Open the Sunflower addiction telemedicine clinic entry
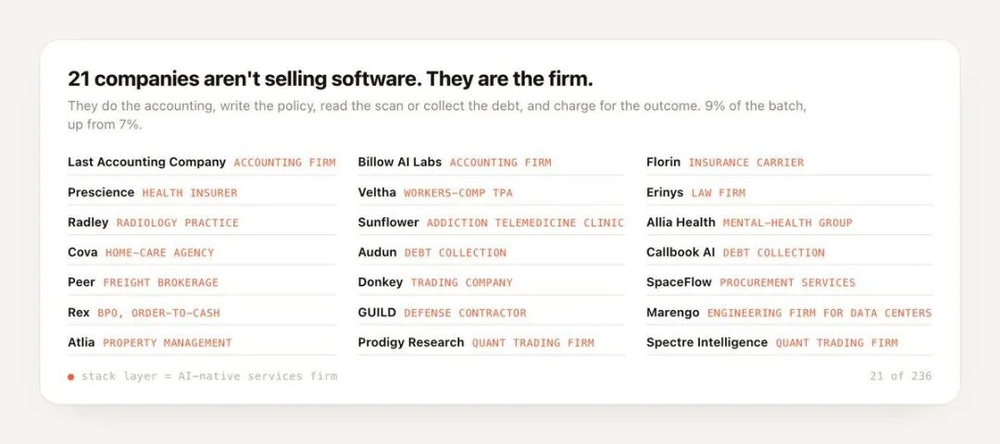The width and height of the screenshot is (1000, 444). point(491,223)
